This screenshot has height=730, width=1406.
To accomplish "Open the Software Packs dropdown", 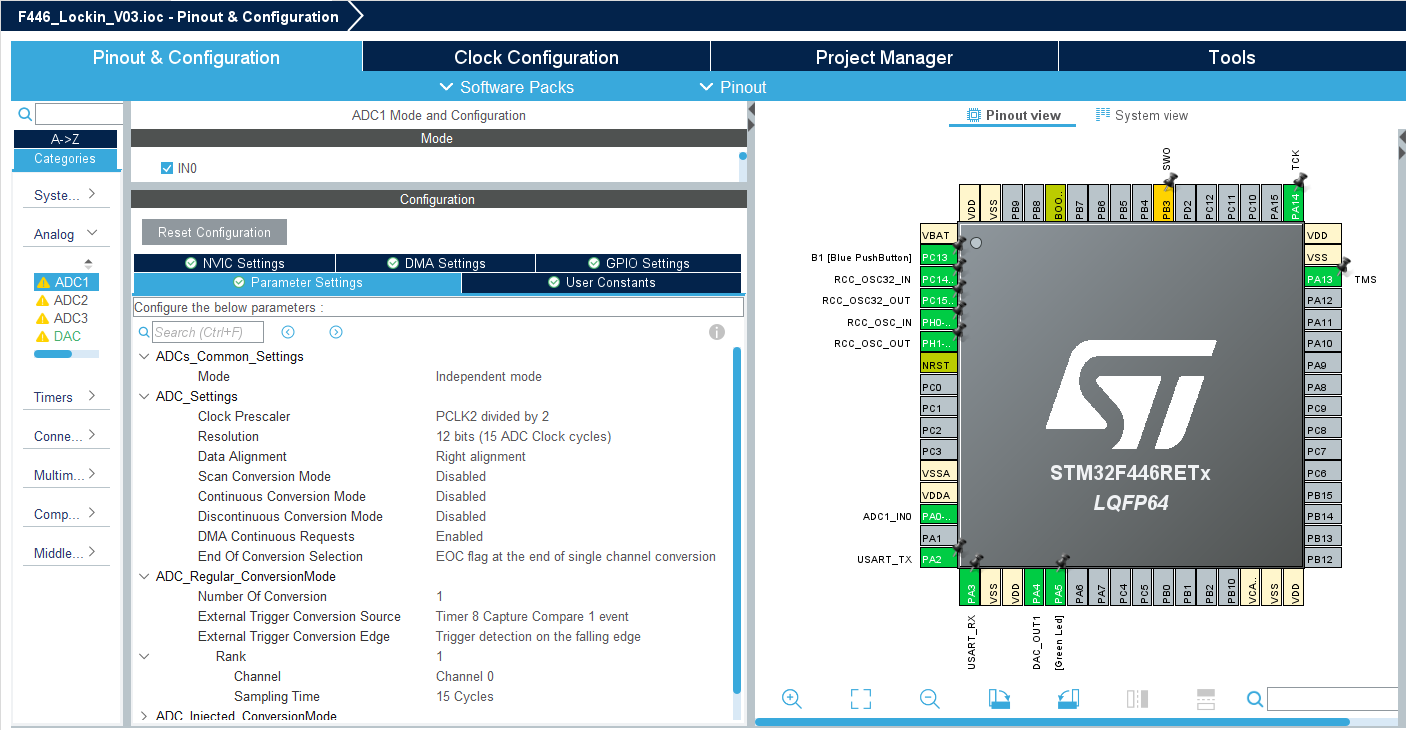I will click(507, 87).
